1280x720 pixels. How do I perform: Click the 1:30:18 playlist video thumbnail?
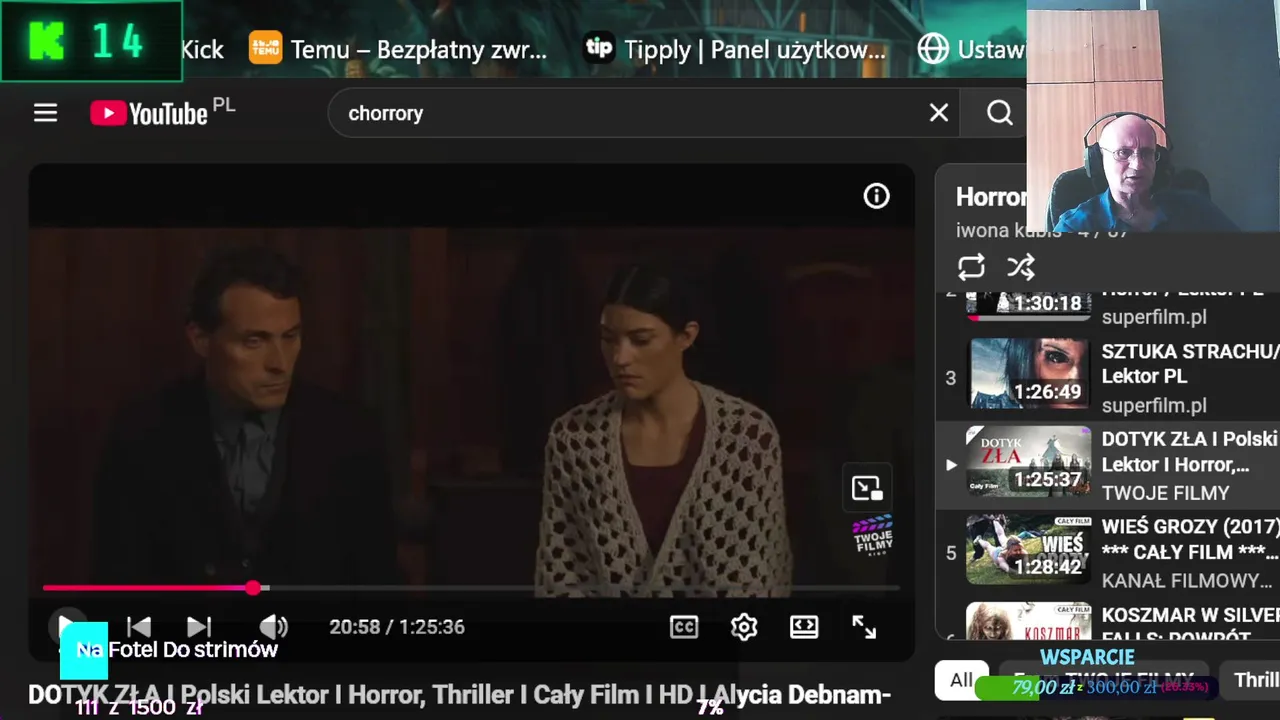tap(1028, 304)
